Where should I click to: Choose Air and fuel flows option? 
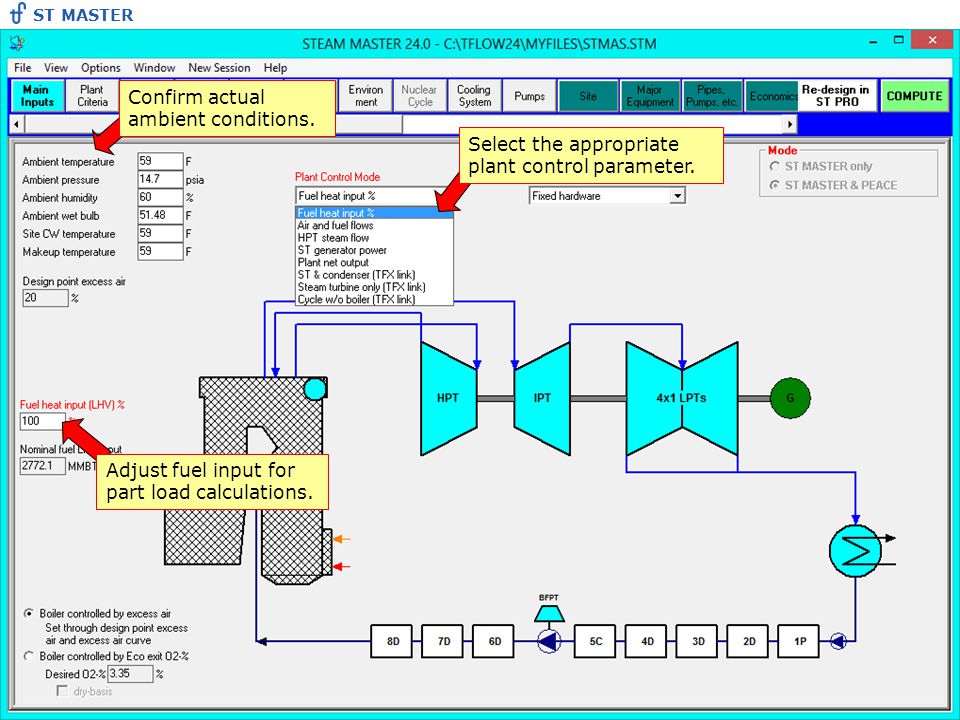tap(374, 225)
